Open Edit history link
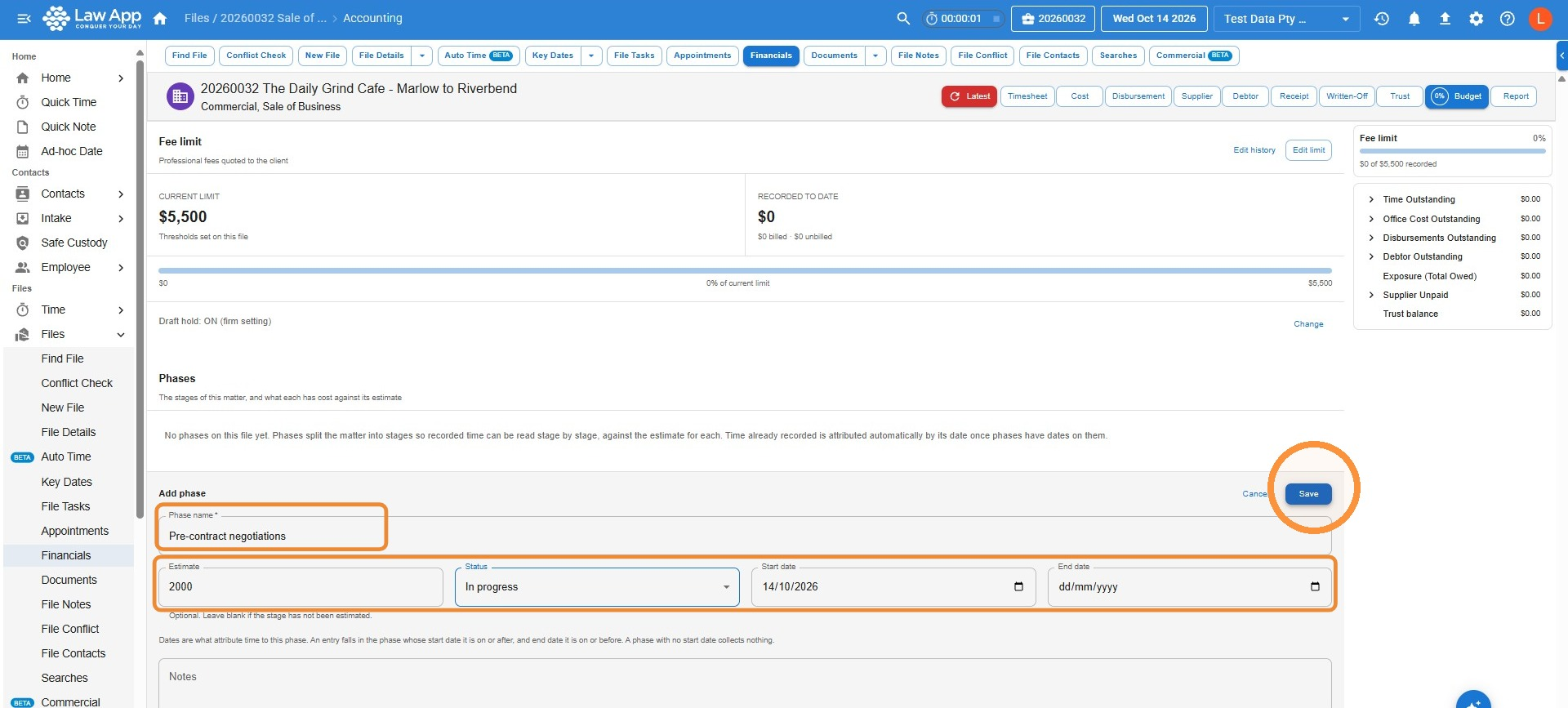Image resolution: width=1568 pixels, height=708 pixels. point(1254,150)
